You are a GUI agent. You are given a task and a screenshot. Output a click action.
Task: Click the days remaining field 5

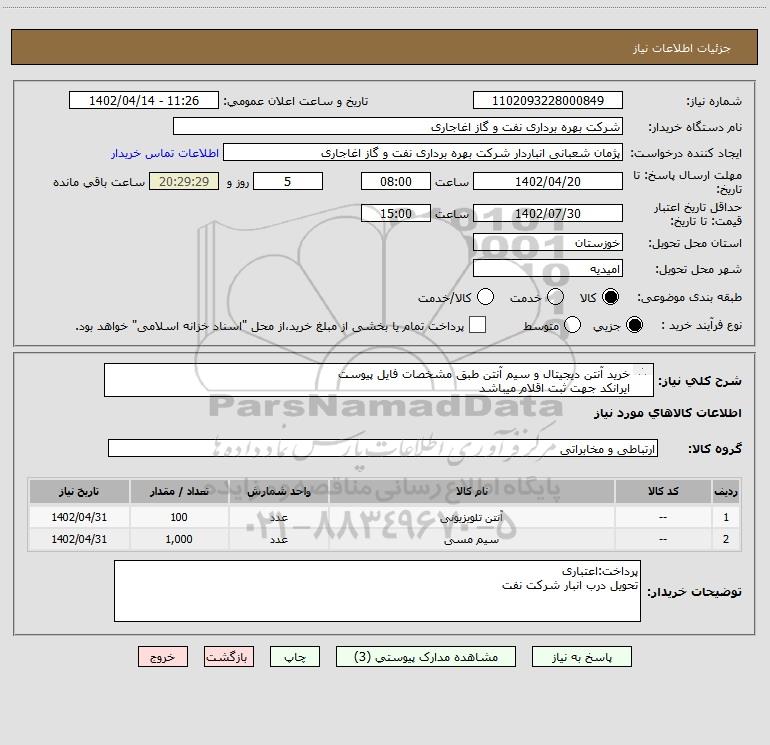coord(288,181)
